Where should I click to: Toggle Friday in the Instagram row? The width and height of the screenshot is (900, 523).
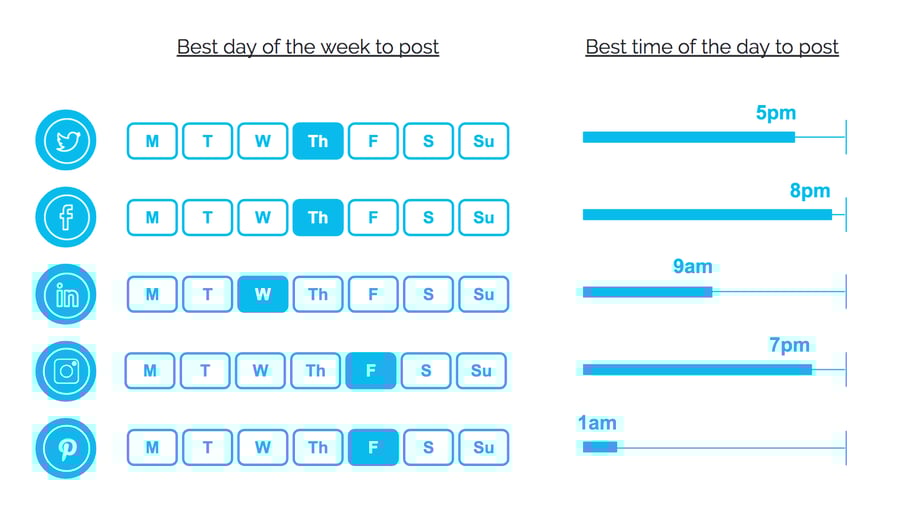click(x=371, y=371)
